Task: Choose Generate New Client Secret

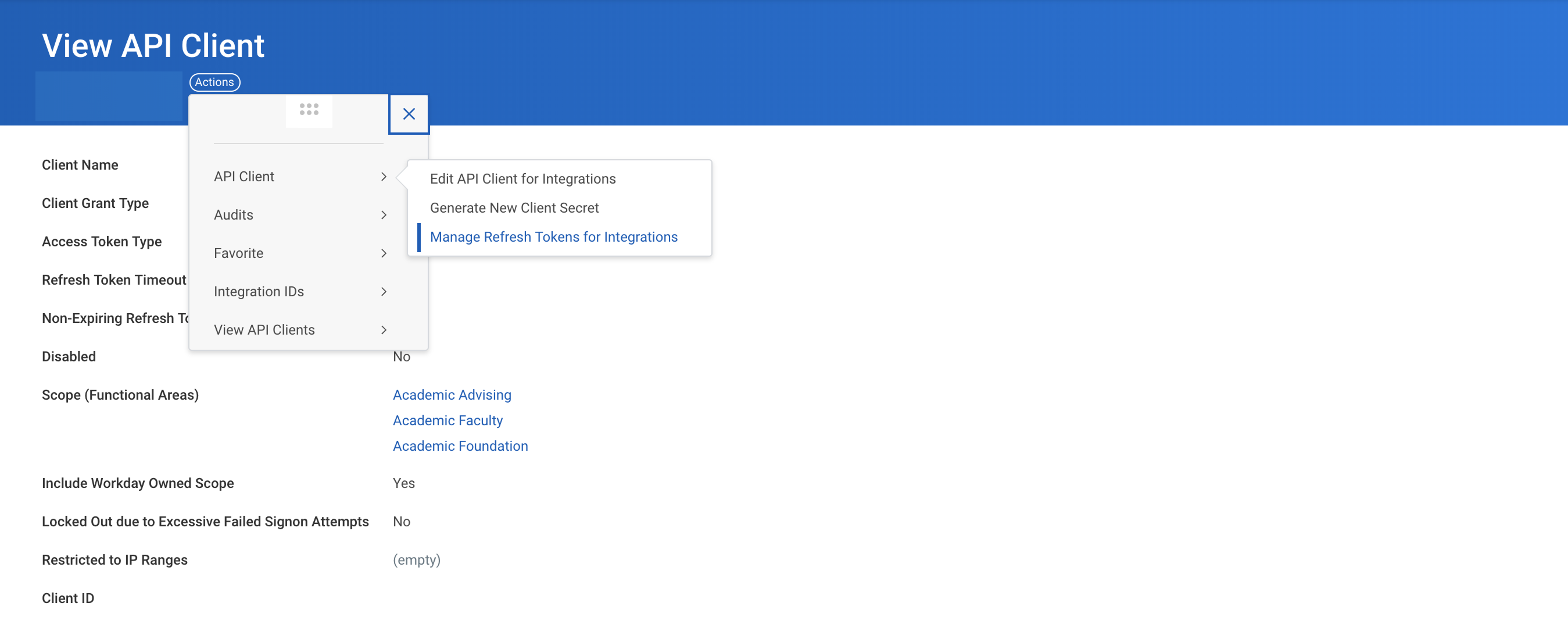Action: coord(514,208)
